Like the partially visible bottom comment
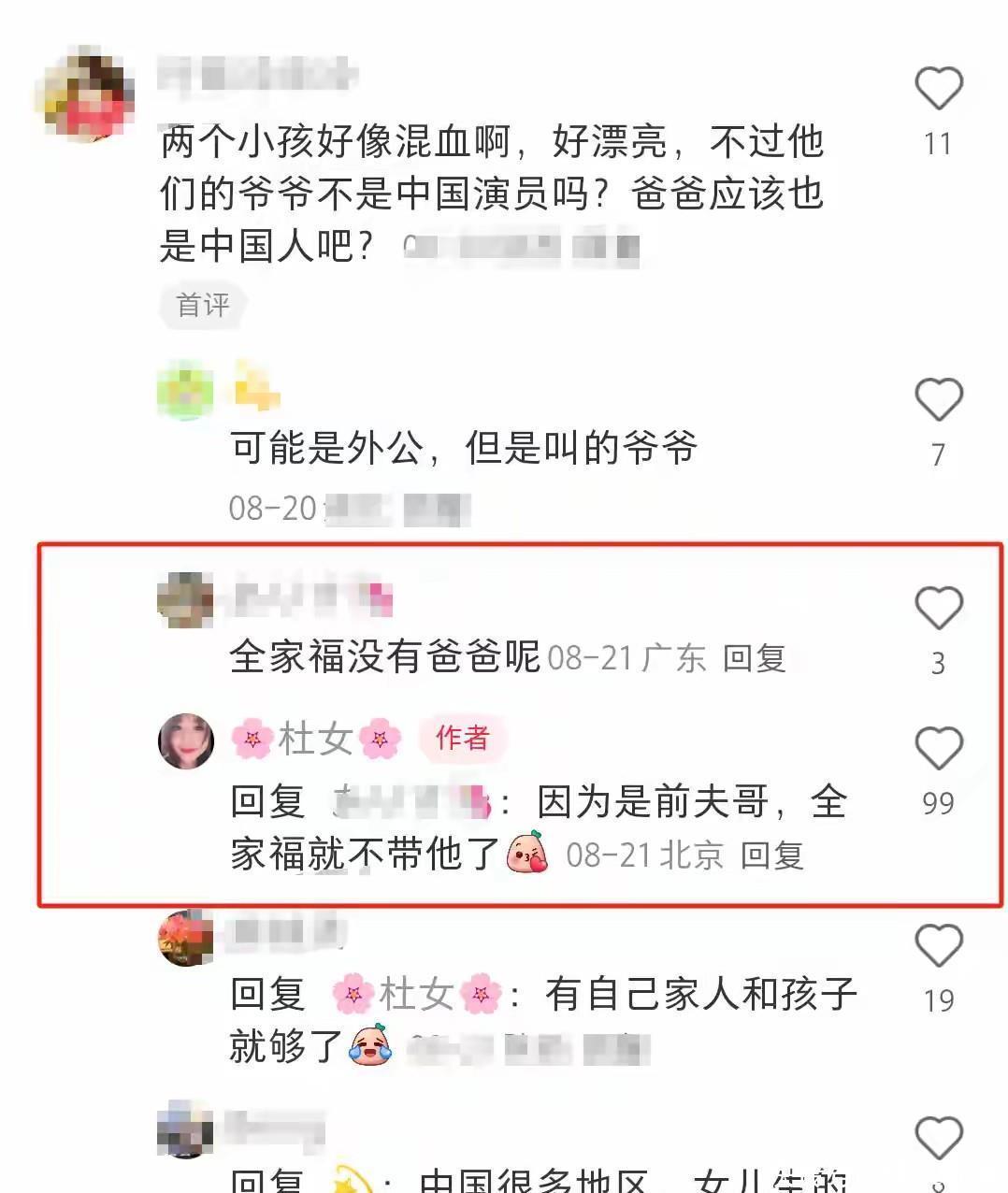This screenshot has height=1193, width=1008. tap(938, 1139)
